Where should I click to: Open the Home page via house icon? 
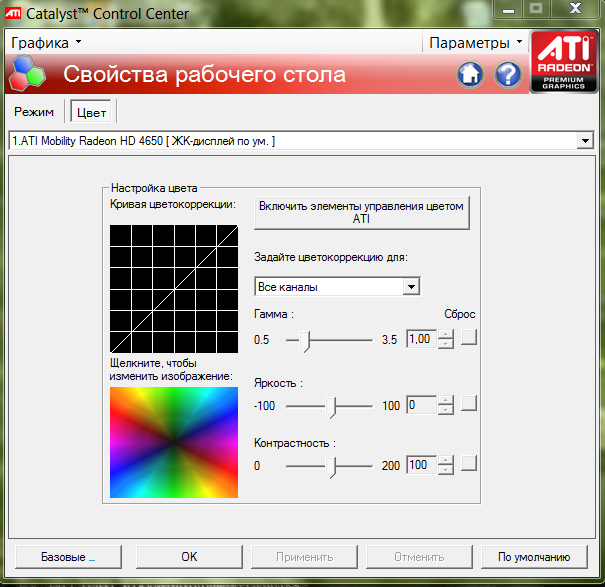click(470, 74)
